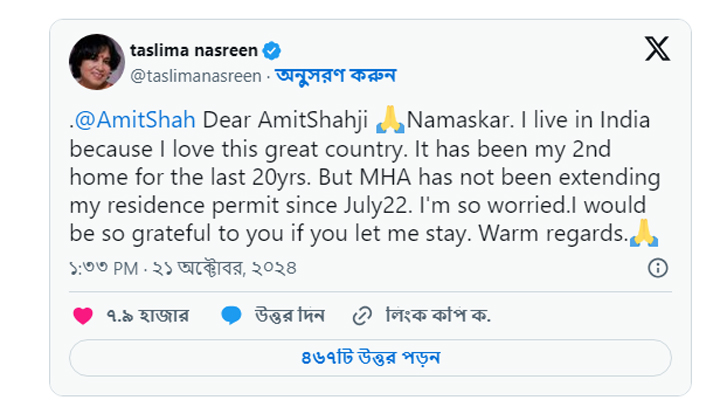Open the @taslimanasreen handle link
720x407 pixels.
tap(196, 76)
